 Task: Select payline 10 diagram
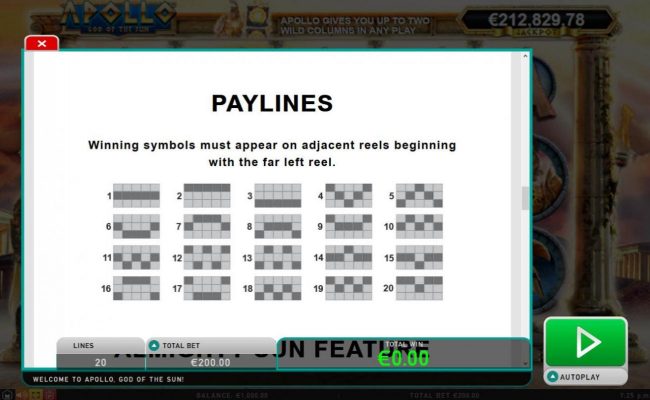(419, 226)
